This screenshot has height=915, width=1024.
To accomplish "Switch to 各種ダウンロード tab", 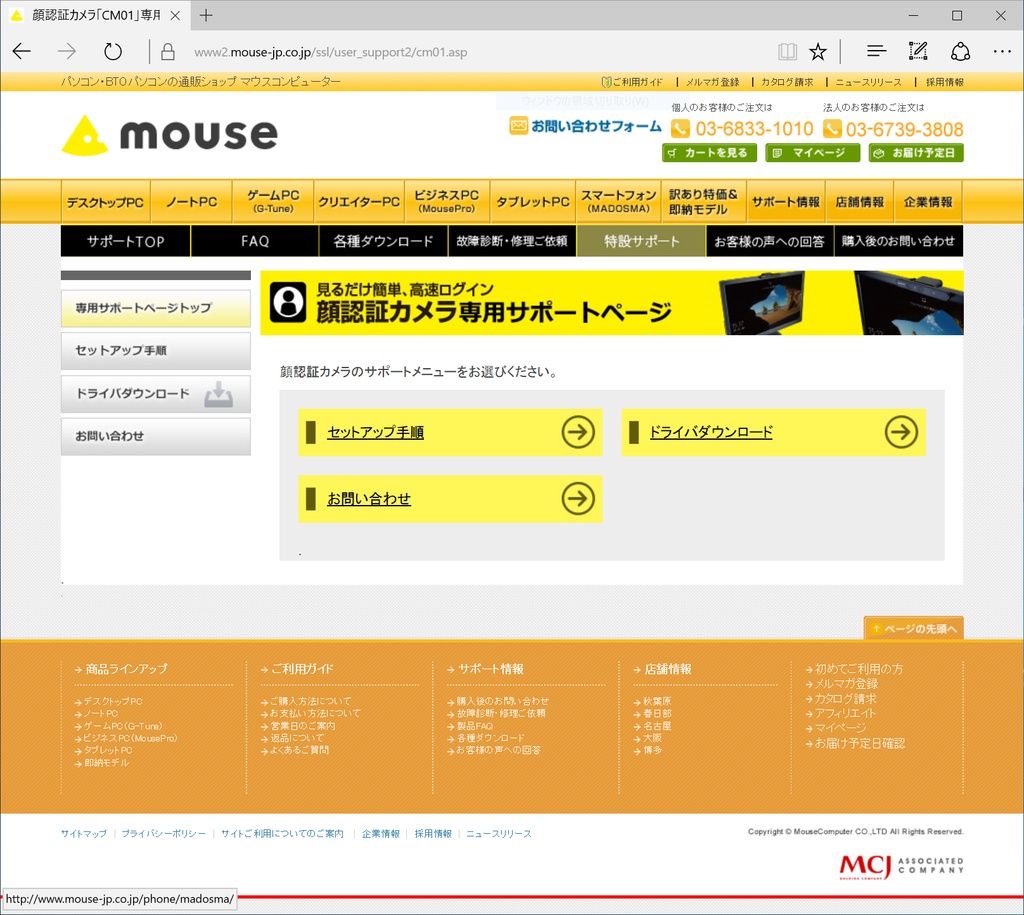I will (383, 241).
